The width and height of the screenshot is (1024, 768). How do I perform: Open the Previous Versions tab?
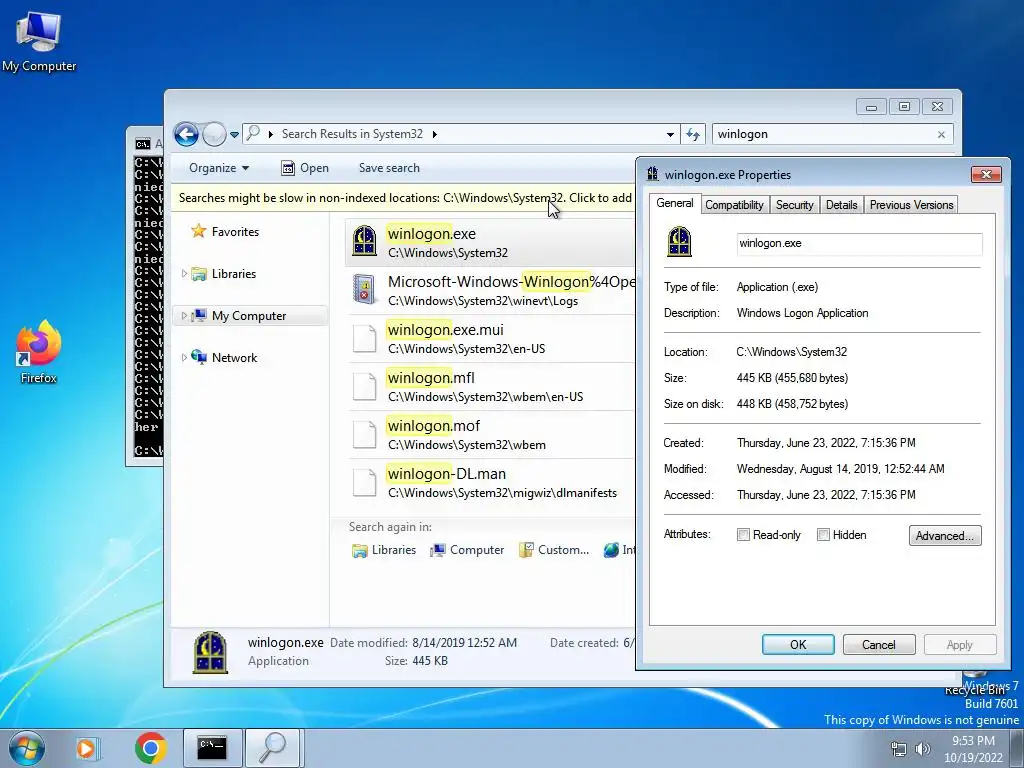[x=911, y=205]
